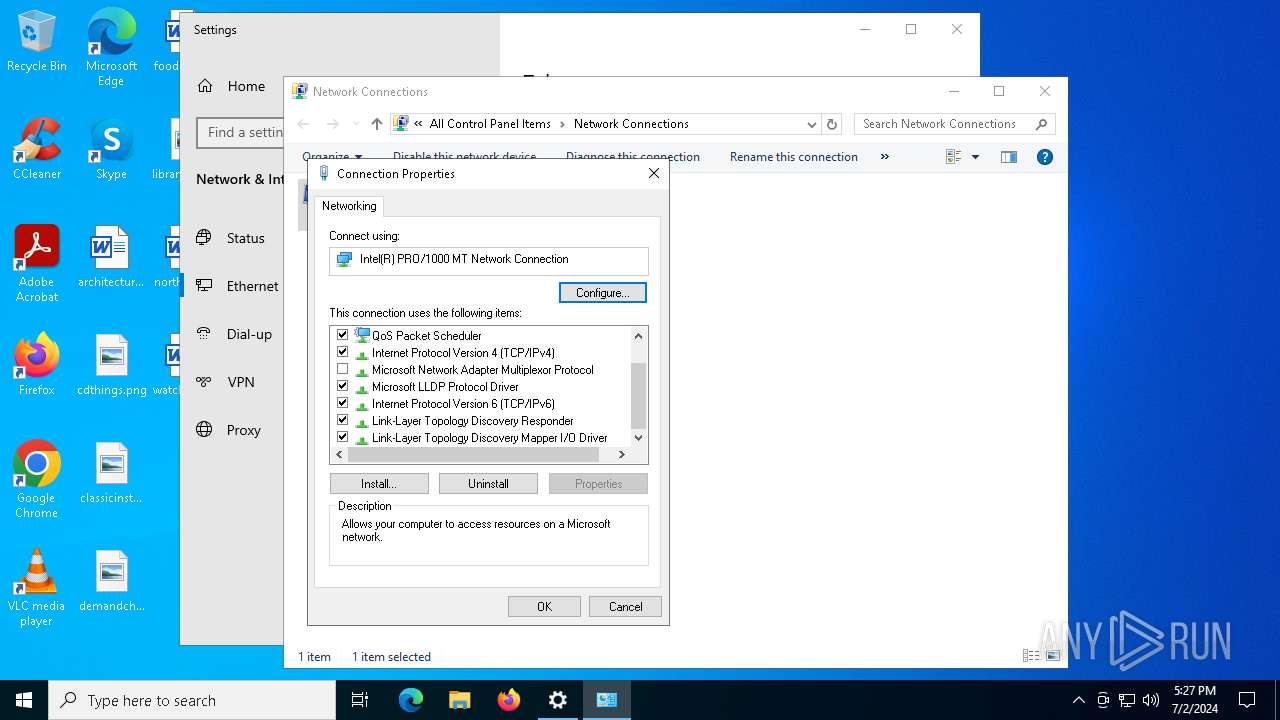The width and height of the screenshot is (1280, 720).
Task: Expand the view options dropdown arrow
Action: (975, 157)
